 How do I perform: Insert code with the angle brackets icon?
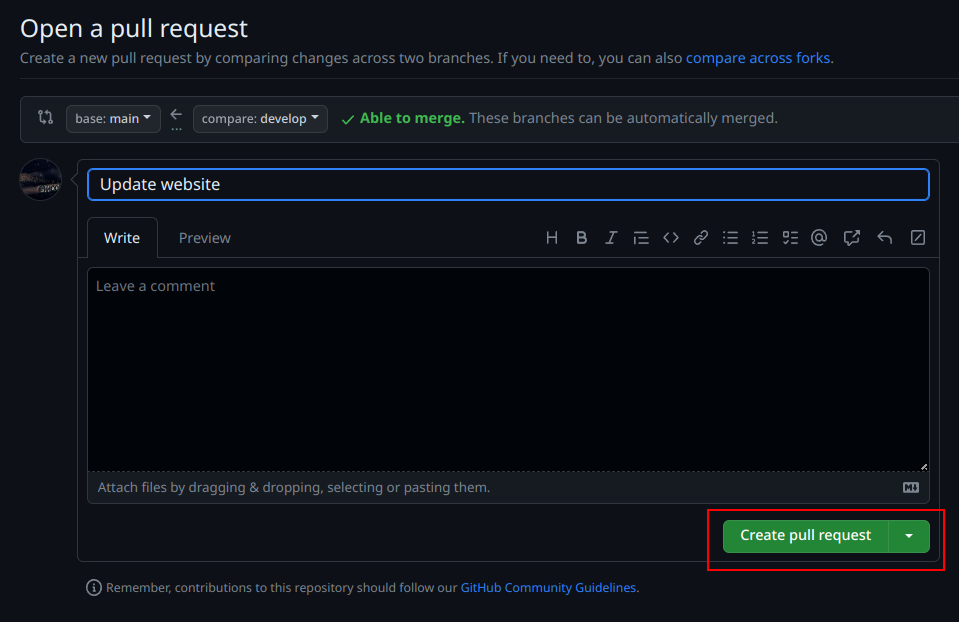(671, 238)
